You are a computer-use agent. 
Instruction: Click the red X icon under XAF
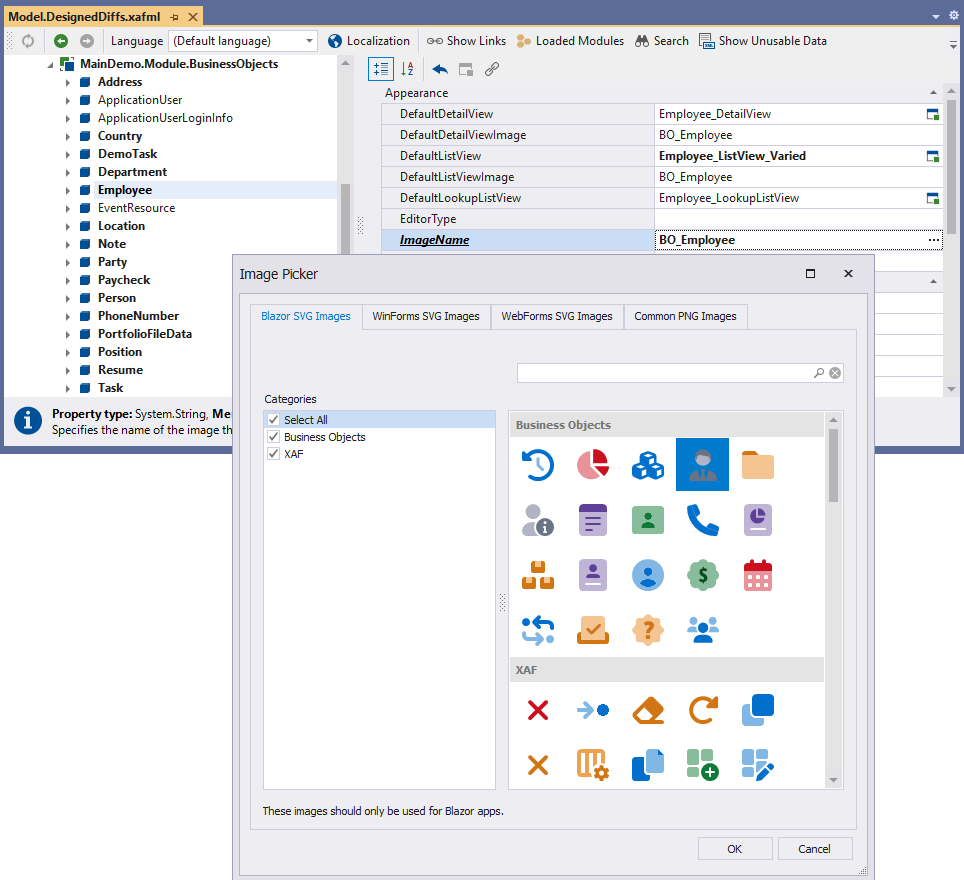(x=538, y=710)
